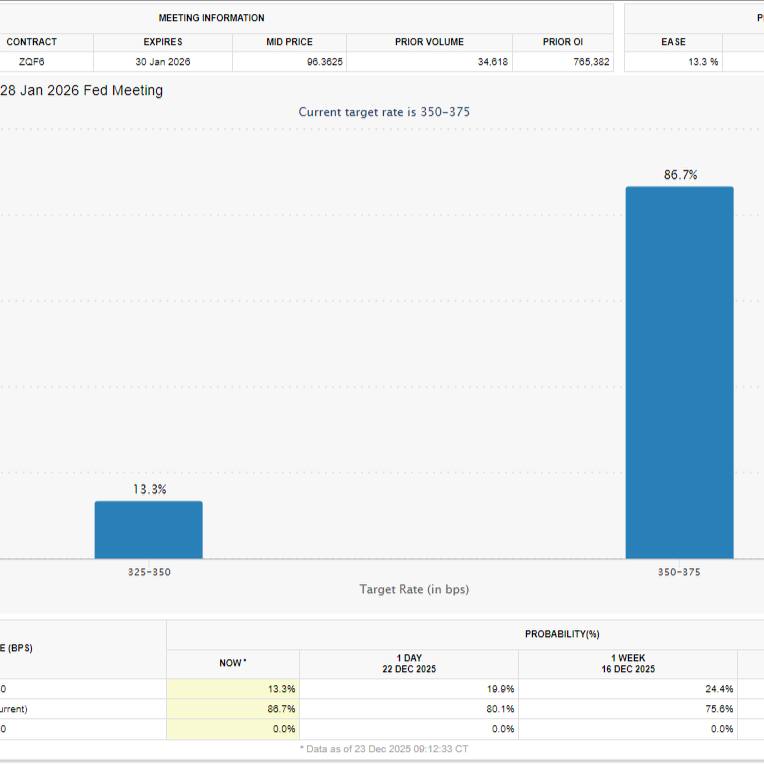Click the 1 day value 80.1%
Viewport: 764px width, 764px height.
point(500,709)
